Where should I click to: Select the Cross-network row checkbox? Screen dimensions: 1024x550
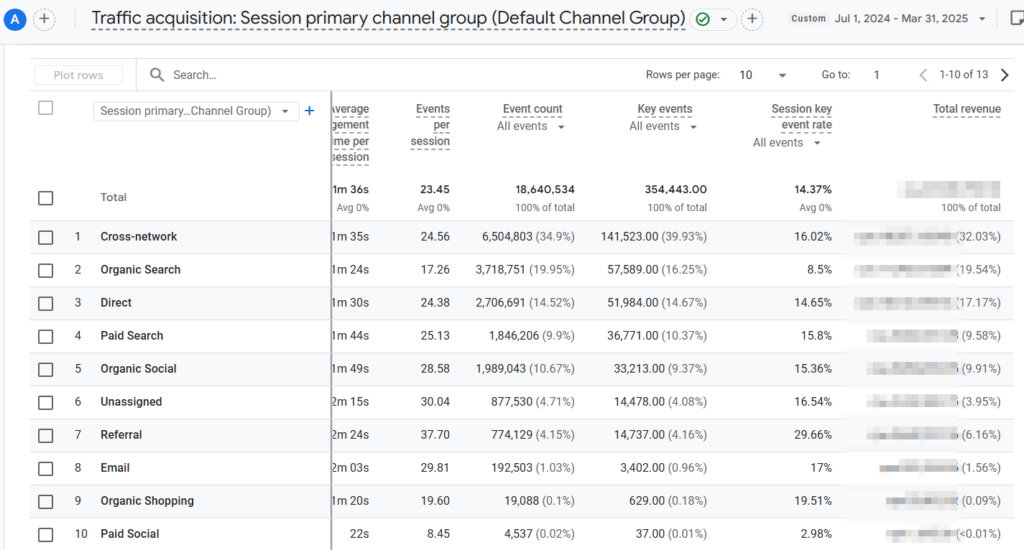tap(45, 237)
